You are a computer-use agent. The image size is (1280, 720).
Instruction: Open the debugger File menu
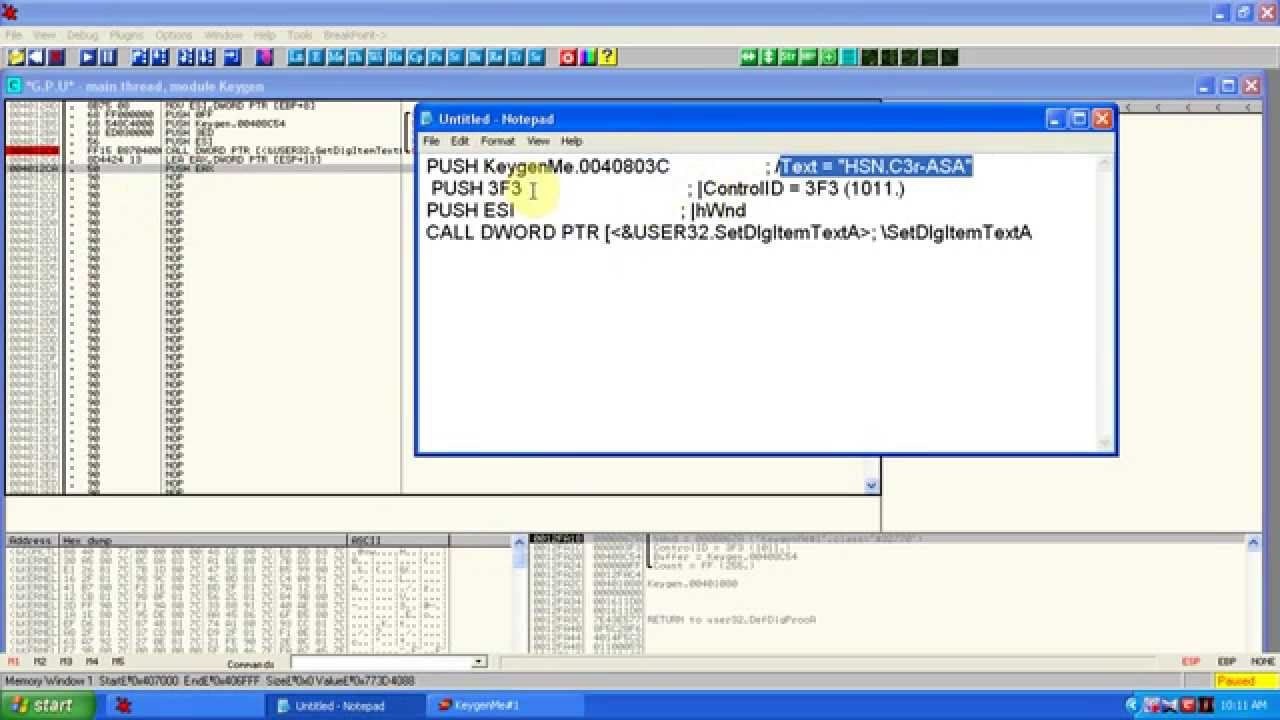coord(13,35)
